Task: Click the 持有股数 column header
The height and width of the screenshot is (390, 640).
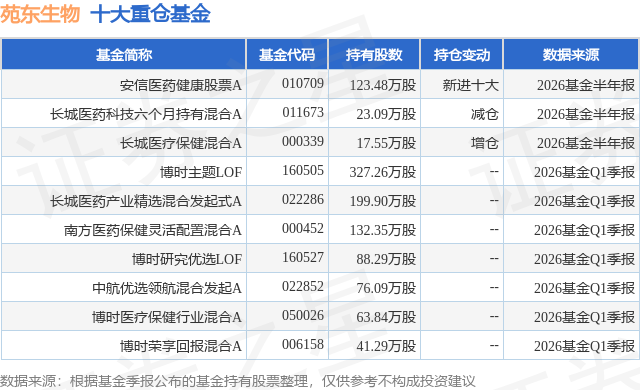Action: (x=374, y=55)
